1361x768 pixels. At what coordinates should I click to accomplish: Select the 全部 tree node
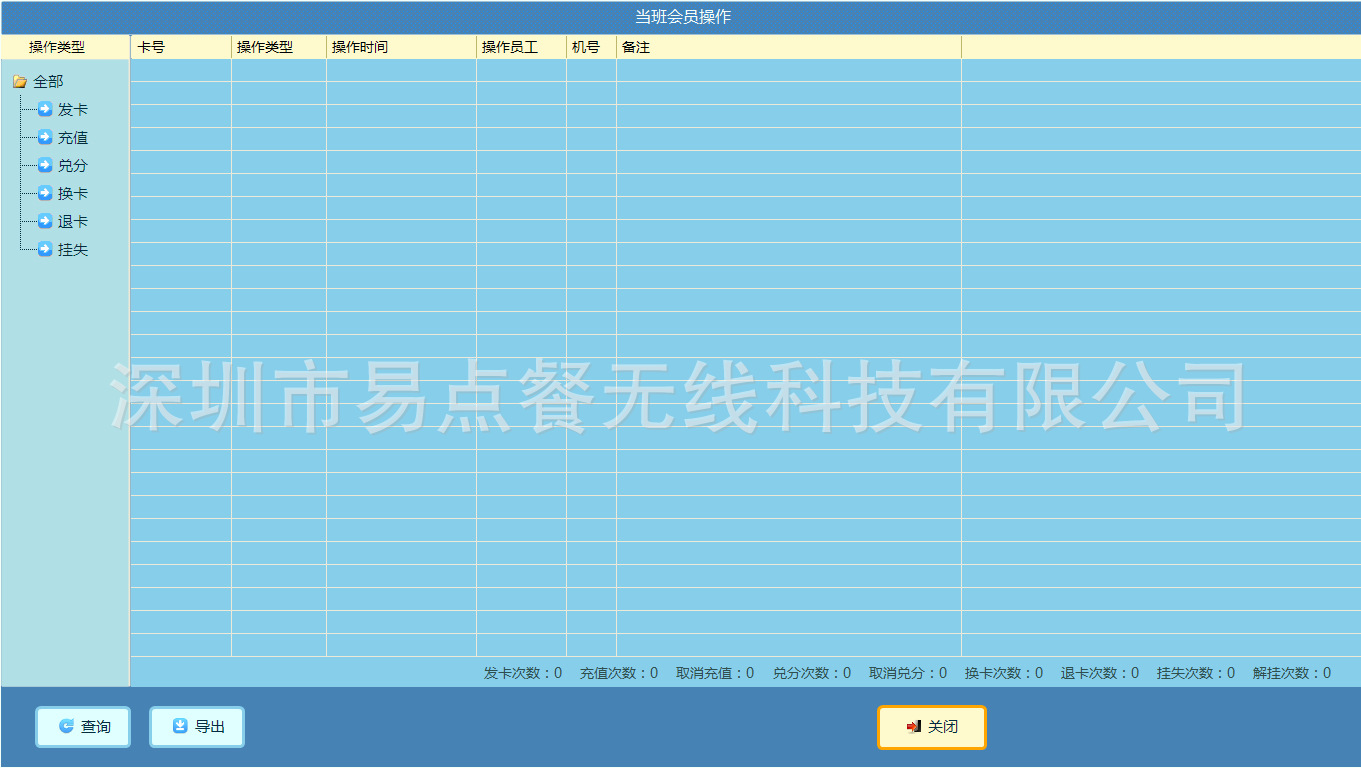point(48,82)
